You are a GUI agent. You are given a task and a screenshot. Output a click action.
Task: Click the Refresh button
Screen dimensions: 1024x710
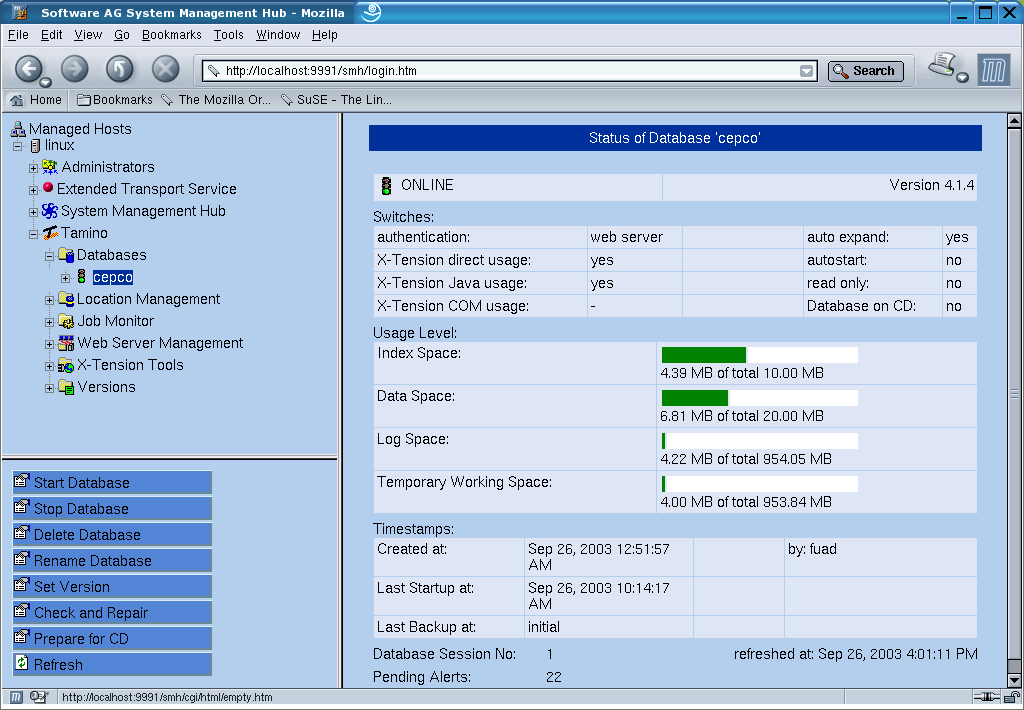click(x=112, y=664)
